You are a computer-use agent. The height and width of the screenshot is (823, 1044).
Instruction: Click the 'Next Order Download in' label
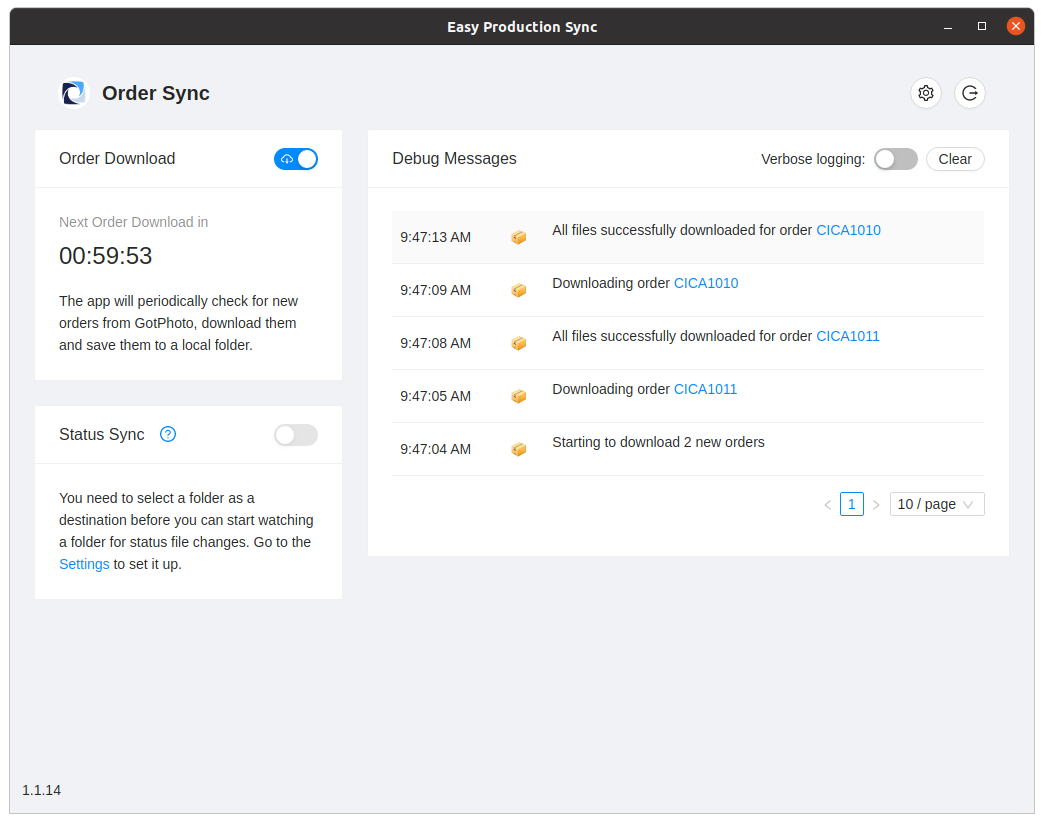(133, 222)
